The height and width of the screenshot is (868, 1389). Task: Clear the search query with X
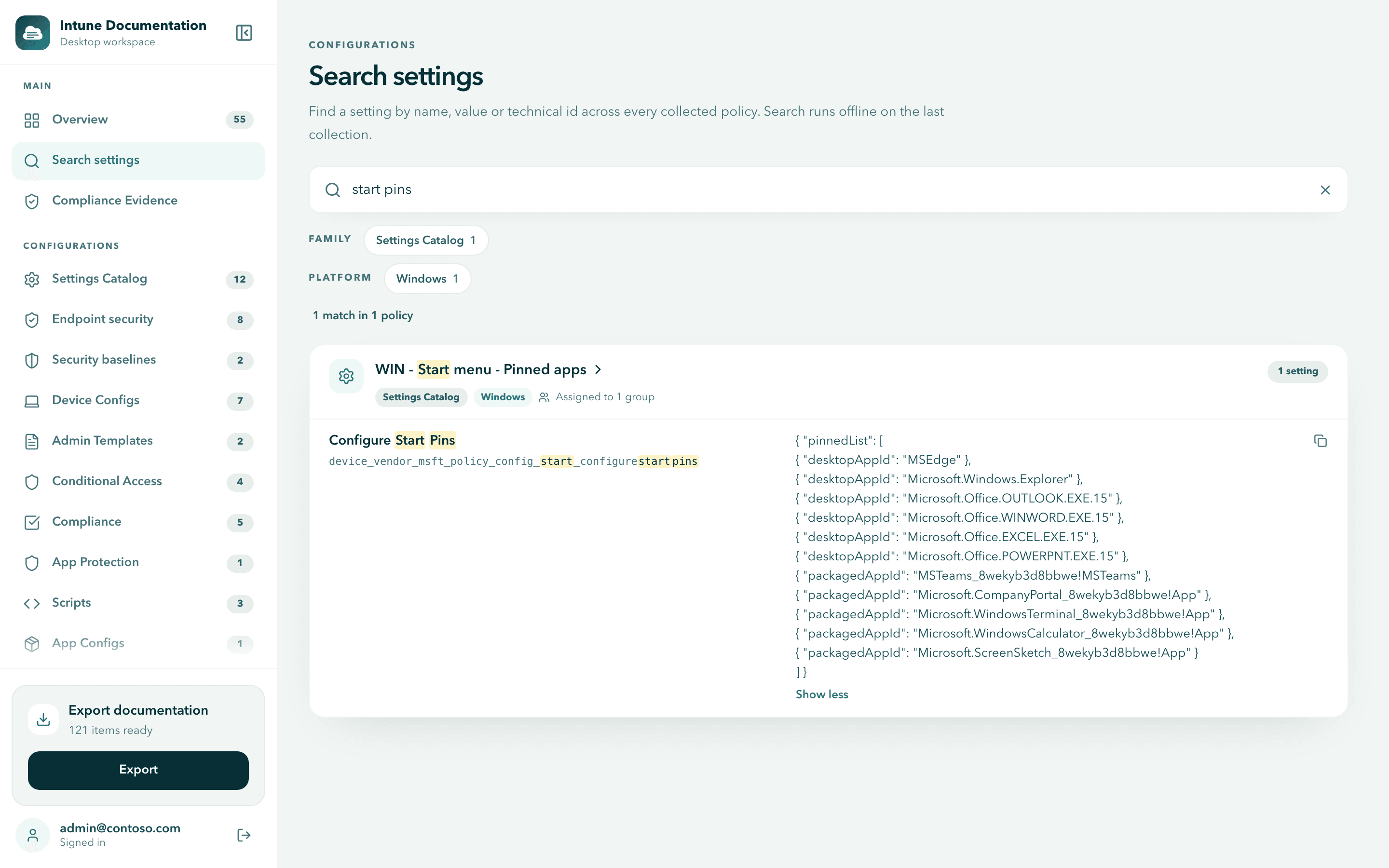(1325, 190)
